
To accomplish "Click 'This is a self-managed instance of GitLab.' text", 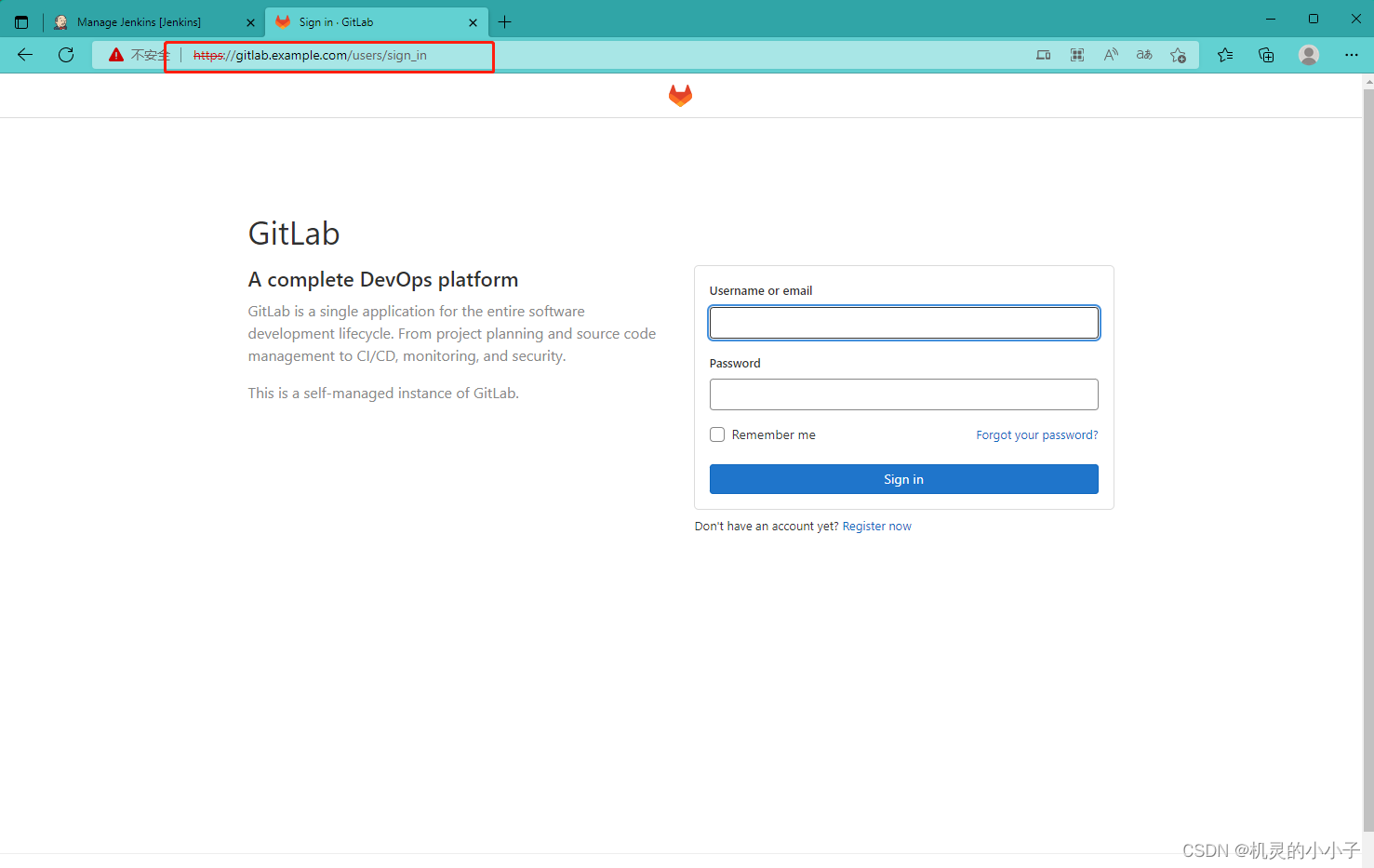I will 383,394.
